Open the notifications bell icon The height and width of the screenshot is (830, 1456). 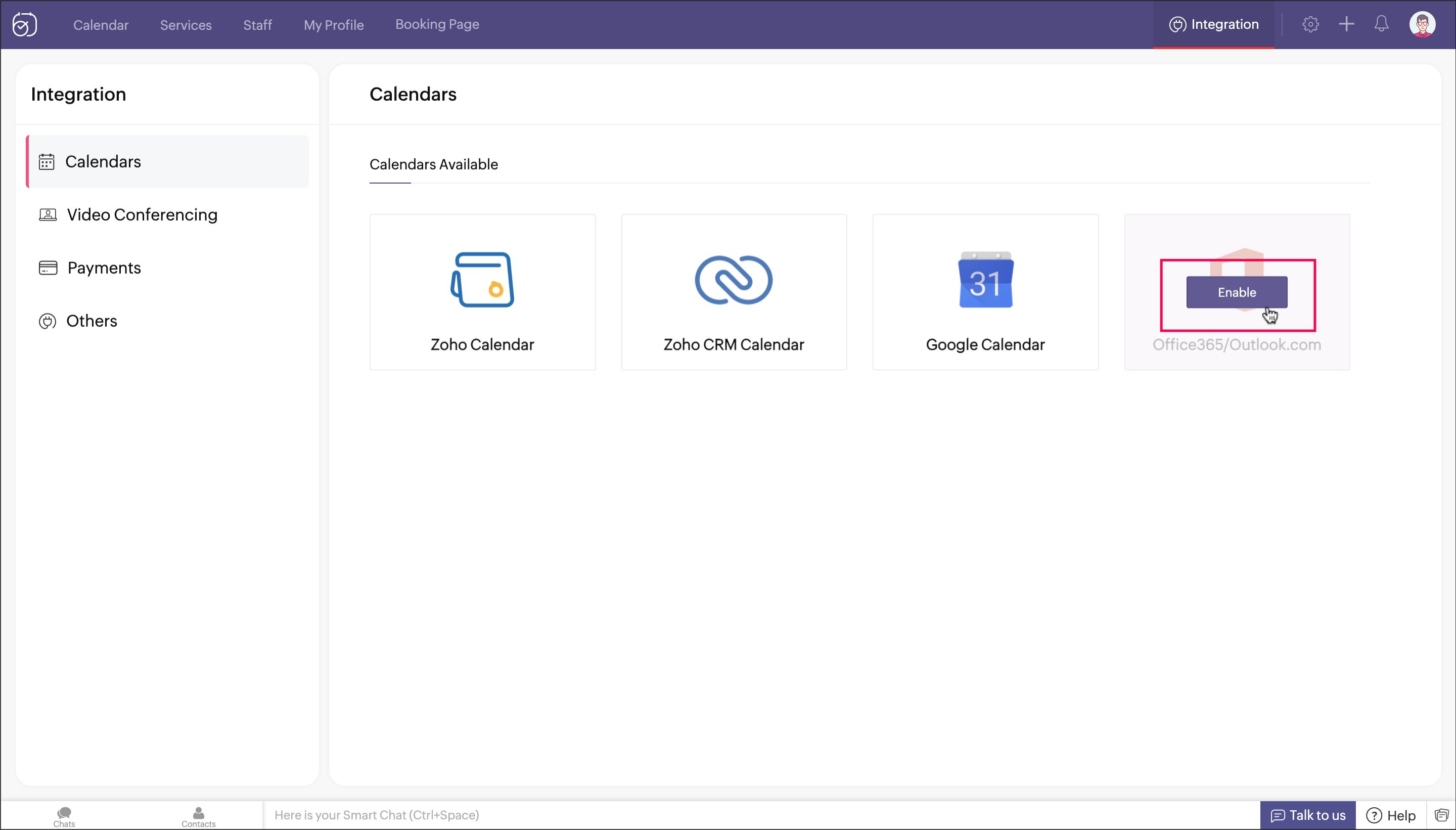click(x=1381, y=24)
